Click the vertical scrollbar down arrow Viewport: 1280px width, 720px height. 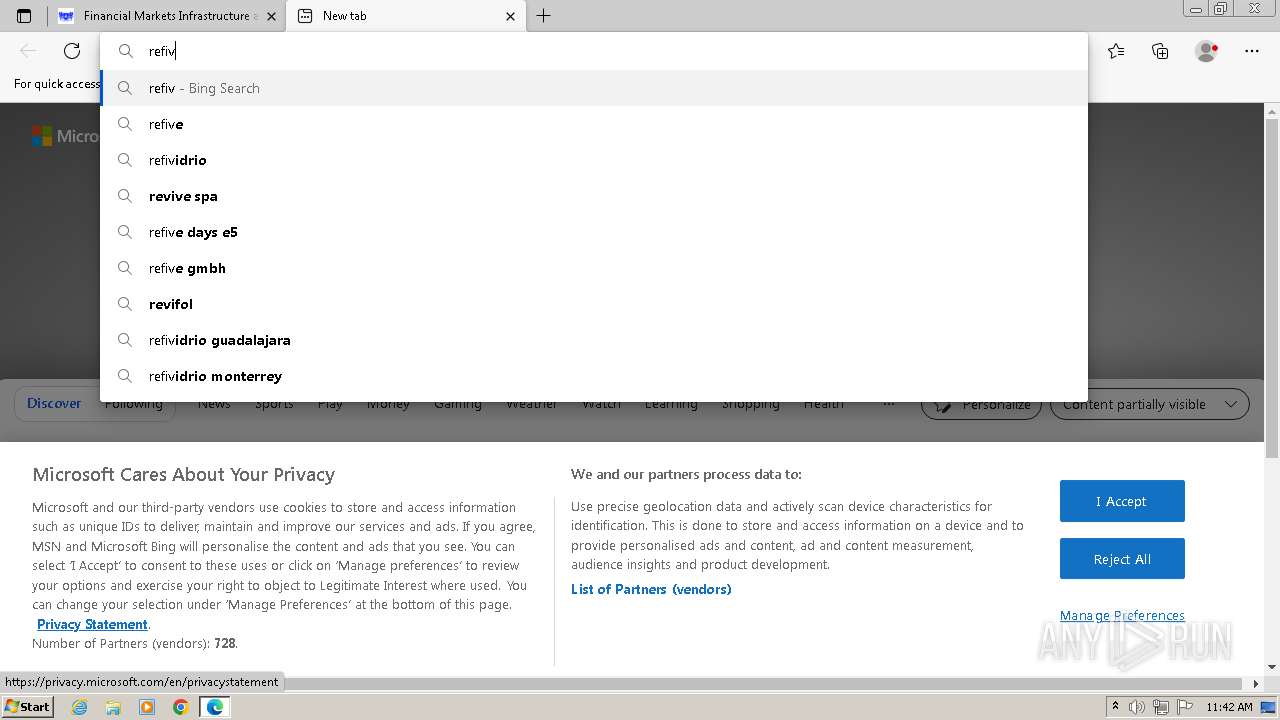point(1272,667)
